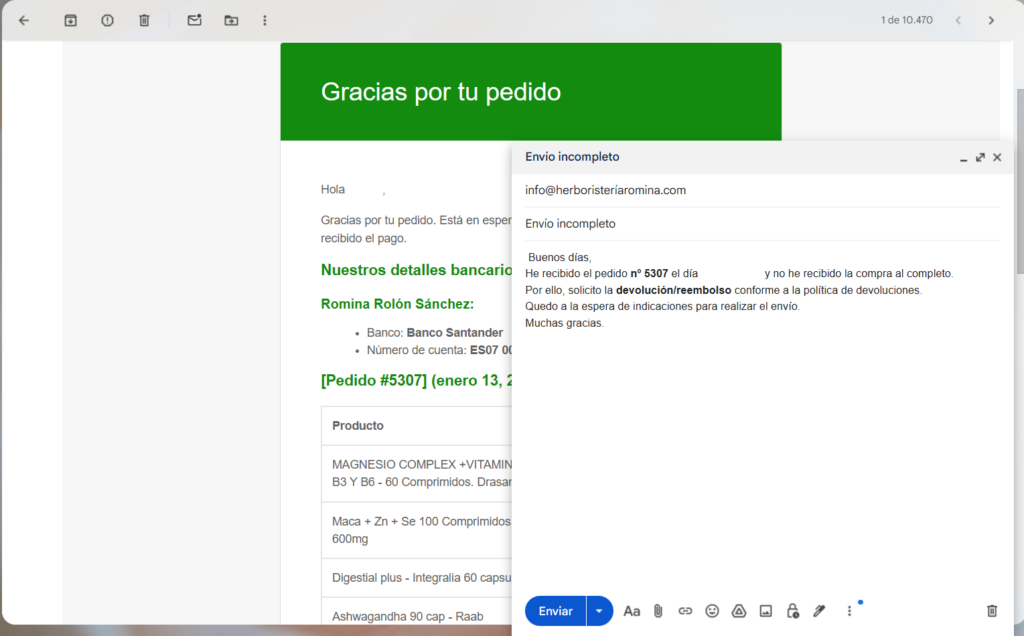Mark the email as unread
This screenshot has height=636, width=1024.
[195, 20]
